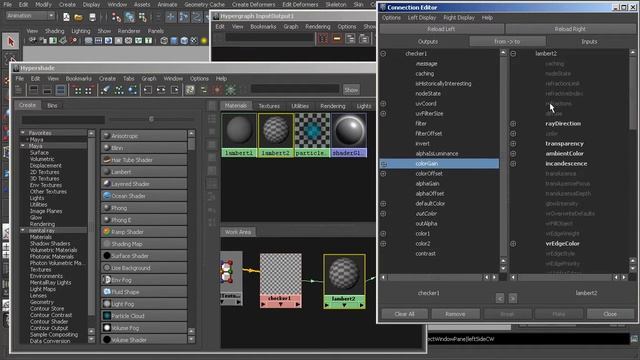Create a Surface Shader node
Viewport: 640px width, 360px height.
(144, 256)
